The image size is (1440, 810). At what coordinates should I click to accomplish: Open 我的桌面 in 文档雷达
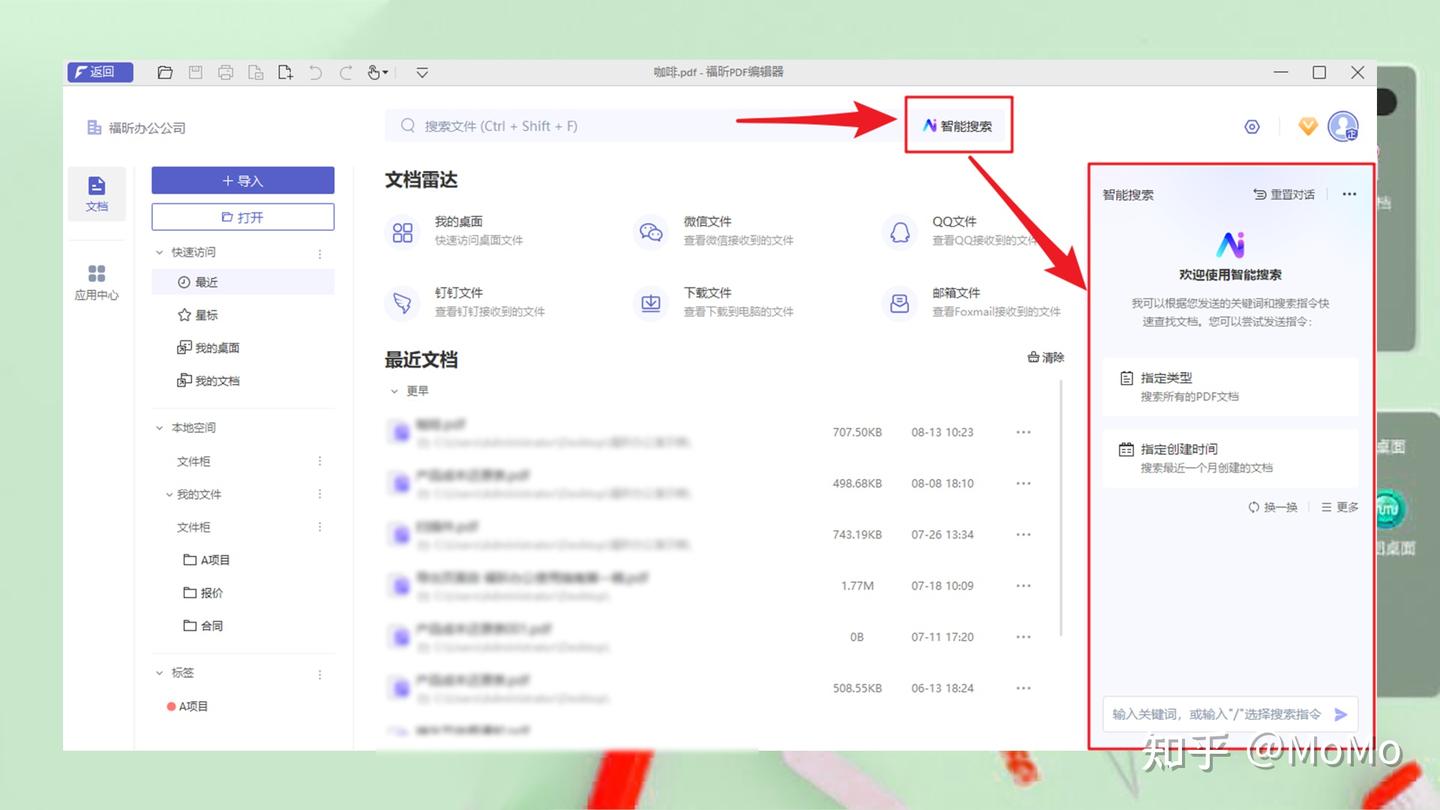455,231
